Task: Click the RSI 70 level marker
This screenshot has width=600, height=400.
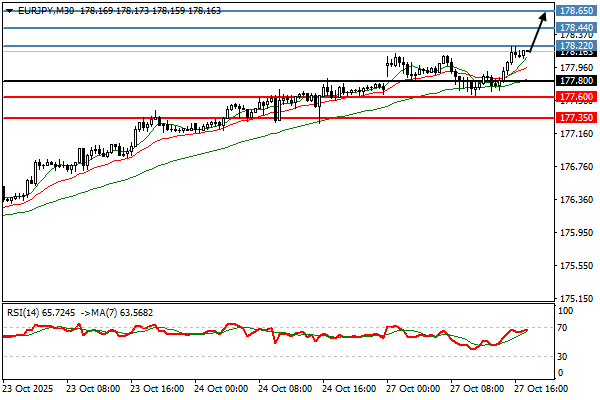Action: 565,327
